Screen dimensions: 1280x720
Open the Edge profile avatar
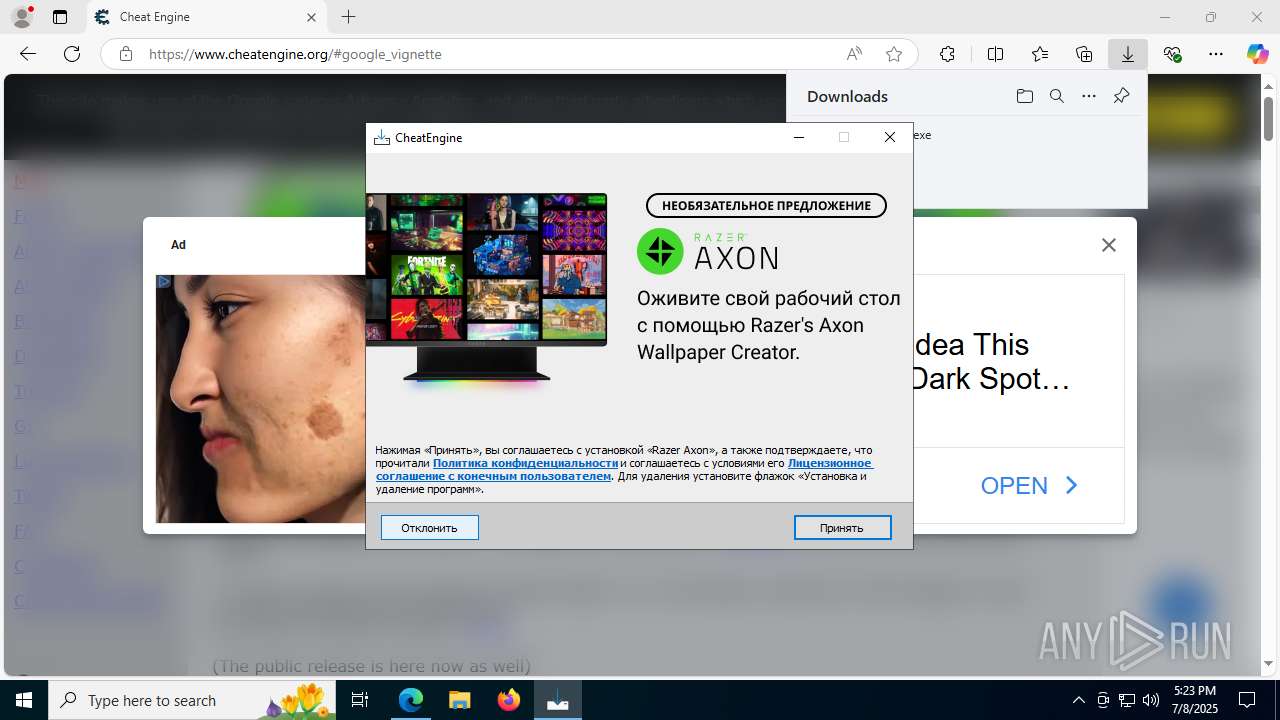tap(22, 17)
